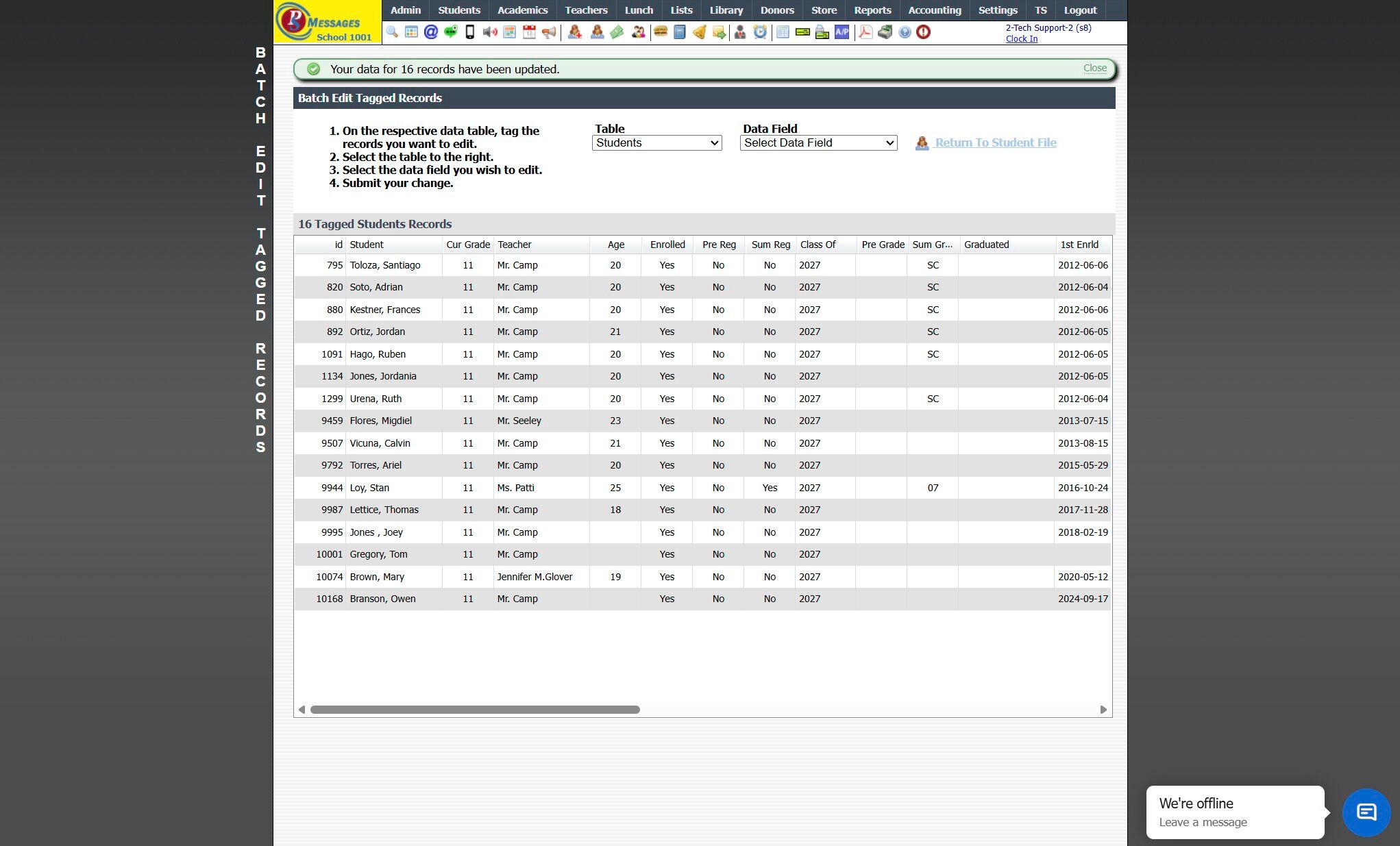Open the Table dropdown showing Students

(x=656, y=142)
